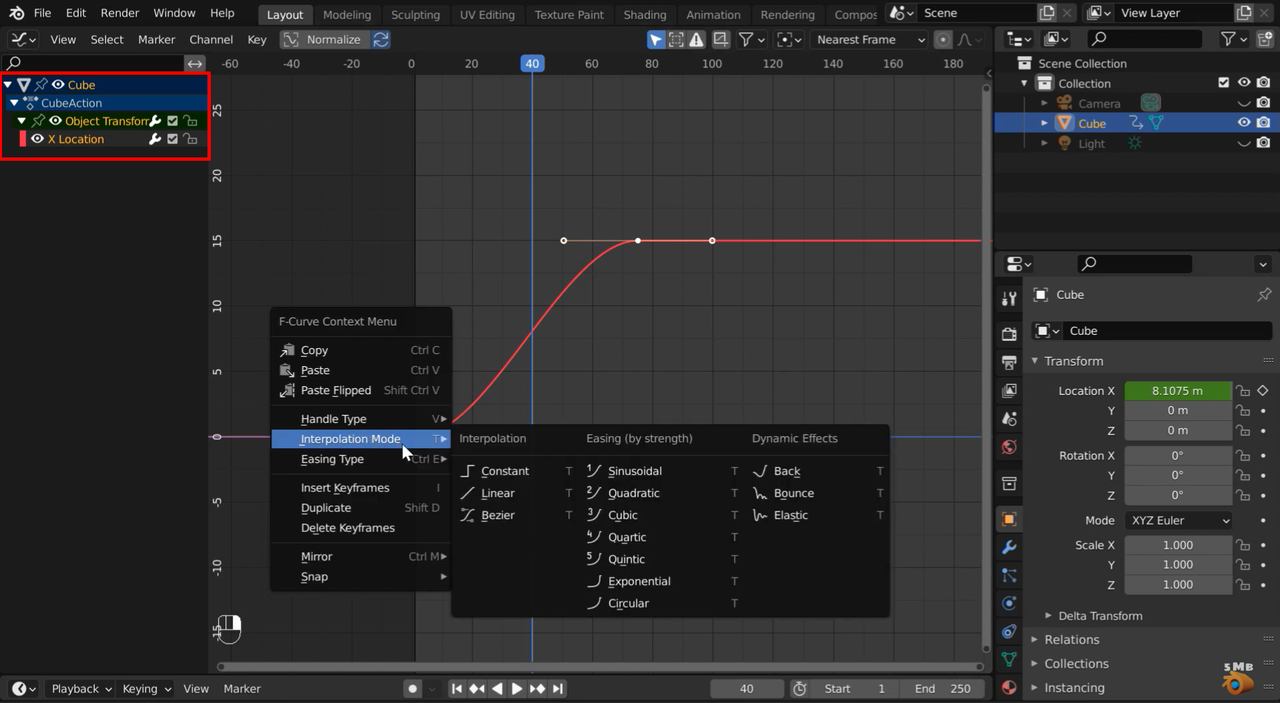The height and width of the screenshot is (703, 1280).
Task: Open the Render menu in top bar
Action: pos(120,13)
